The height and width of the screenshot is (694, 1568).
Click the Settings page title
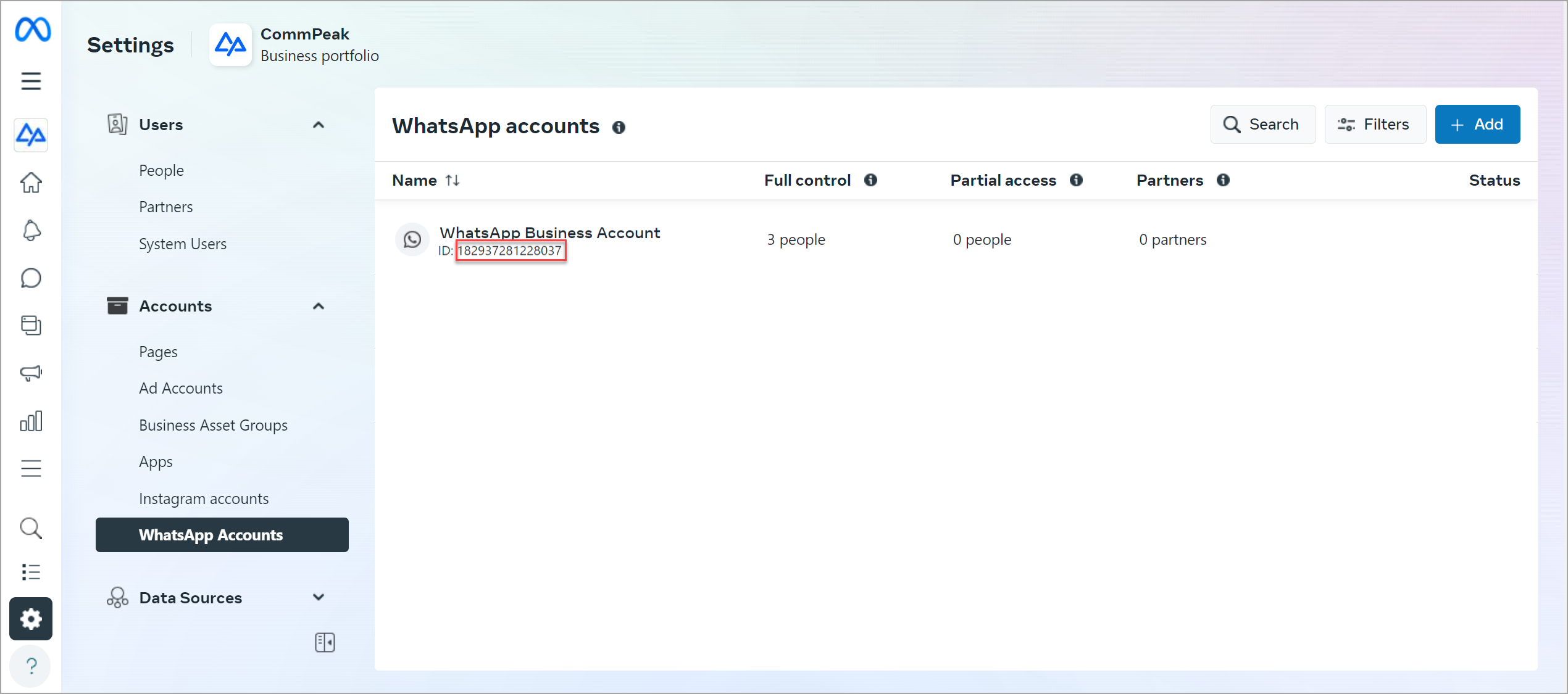tap(130, 45)
